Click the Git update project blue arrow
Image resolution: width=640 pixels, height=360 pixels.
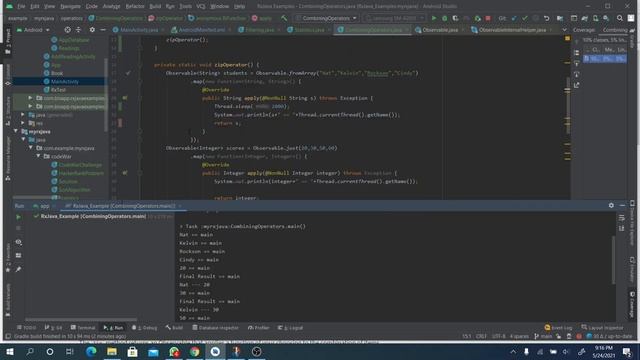click(514, 18)
